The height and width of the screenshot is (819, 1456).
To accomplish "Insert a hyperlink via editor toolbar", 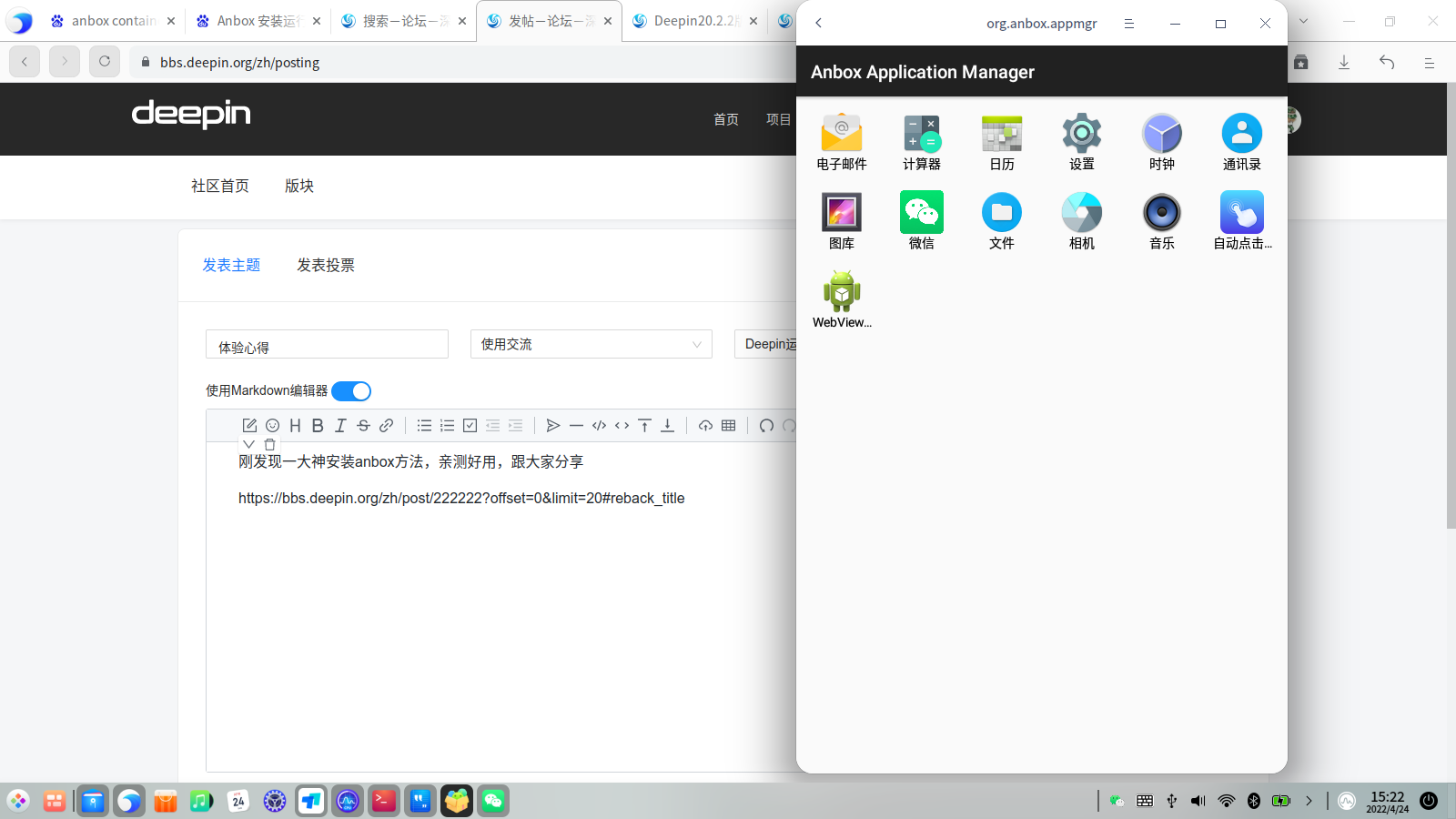I will (x=386, y=425).
